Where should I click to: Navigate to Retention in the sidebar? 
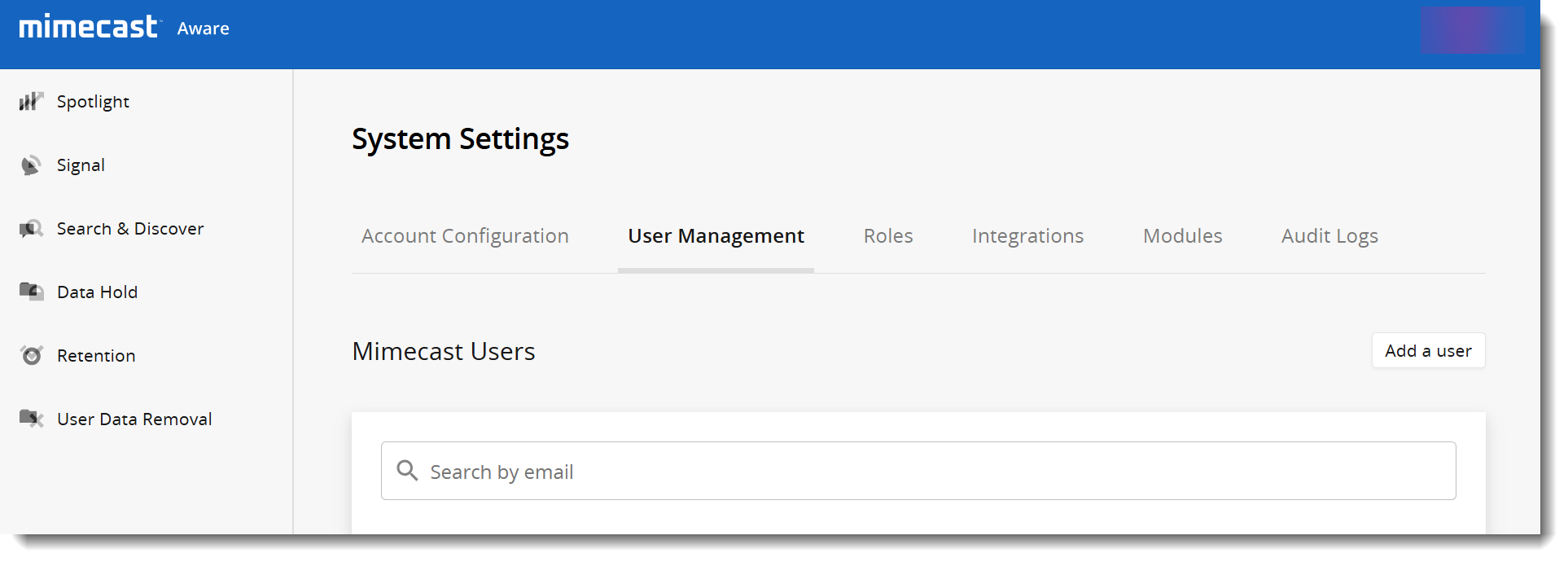point(96,356)
